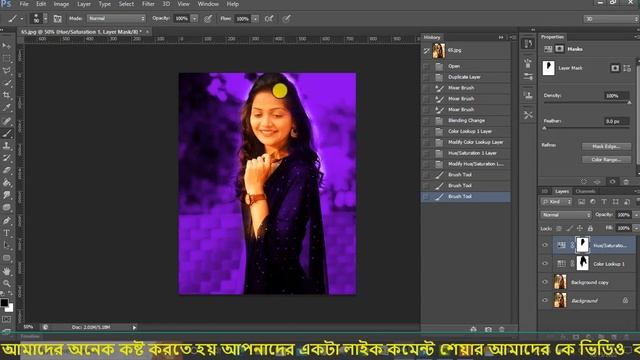The height and width of the screenshot is (360, 640).
Task: Delete current state in History panel
Action: pyautogui.click(x=502, y=329)
